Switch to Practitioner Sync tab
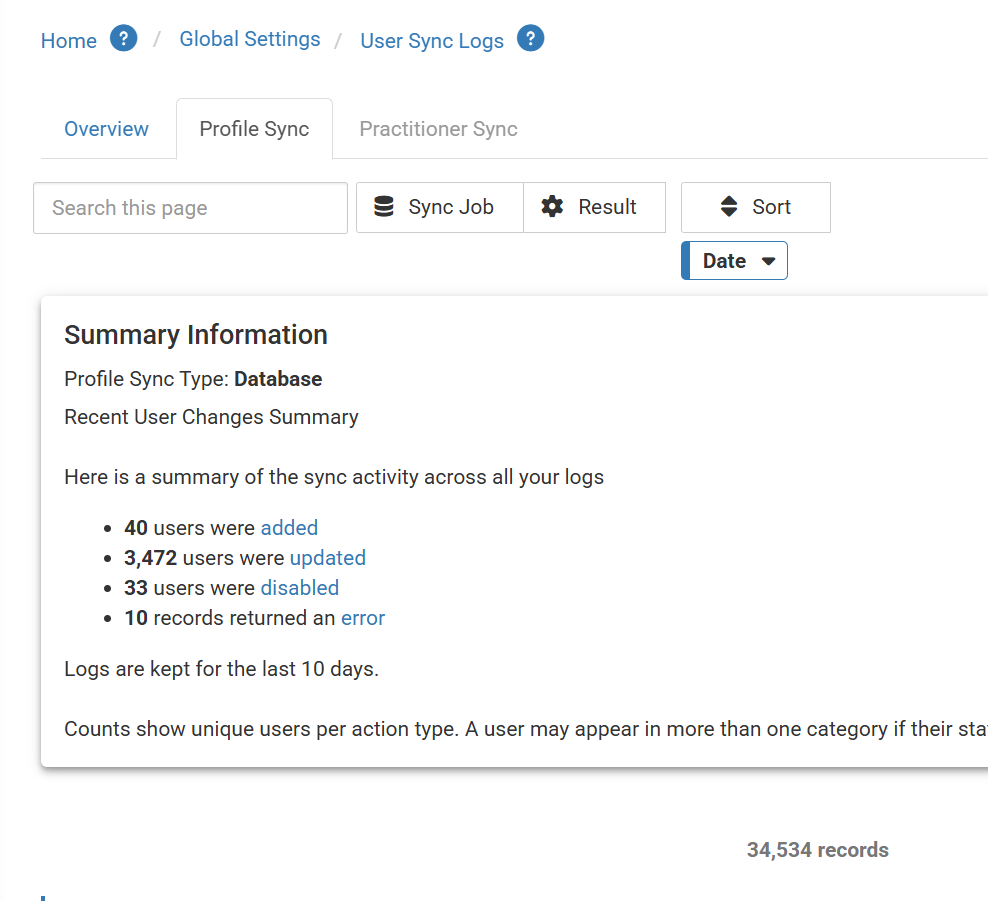 coord(439,129)
